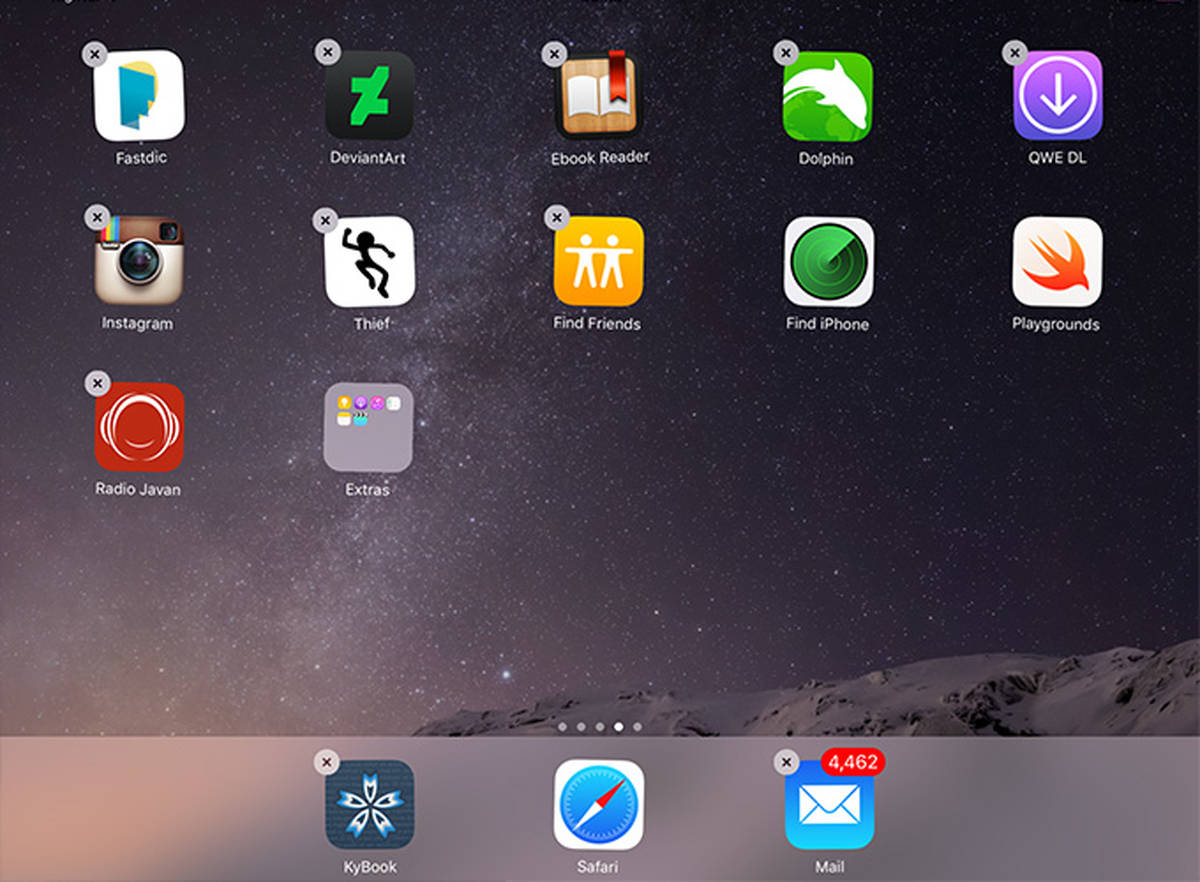Viewport: 1200px width, 882px height.
Task: Remove DeviantArt via its delete badge
Action: (x=327, y=52)
